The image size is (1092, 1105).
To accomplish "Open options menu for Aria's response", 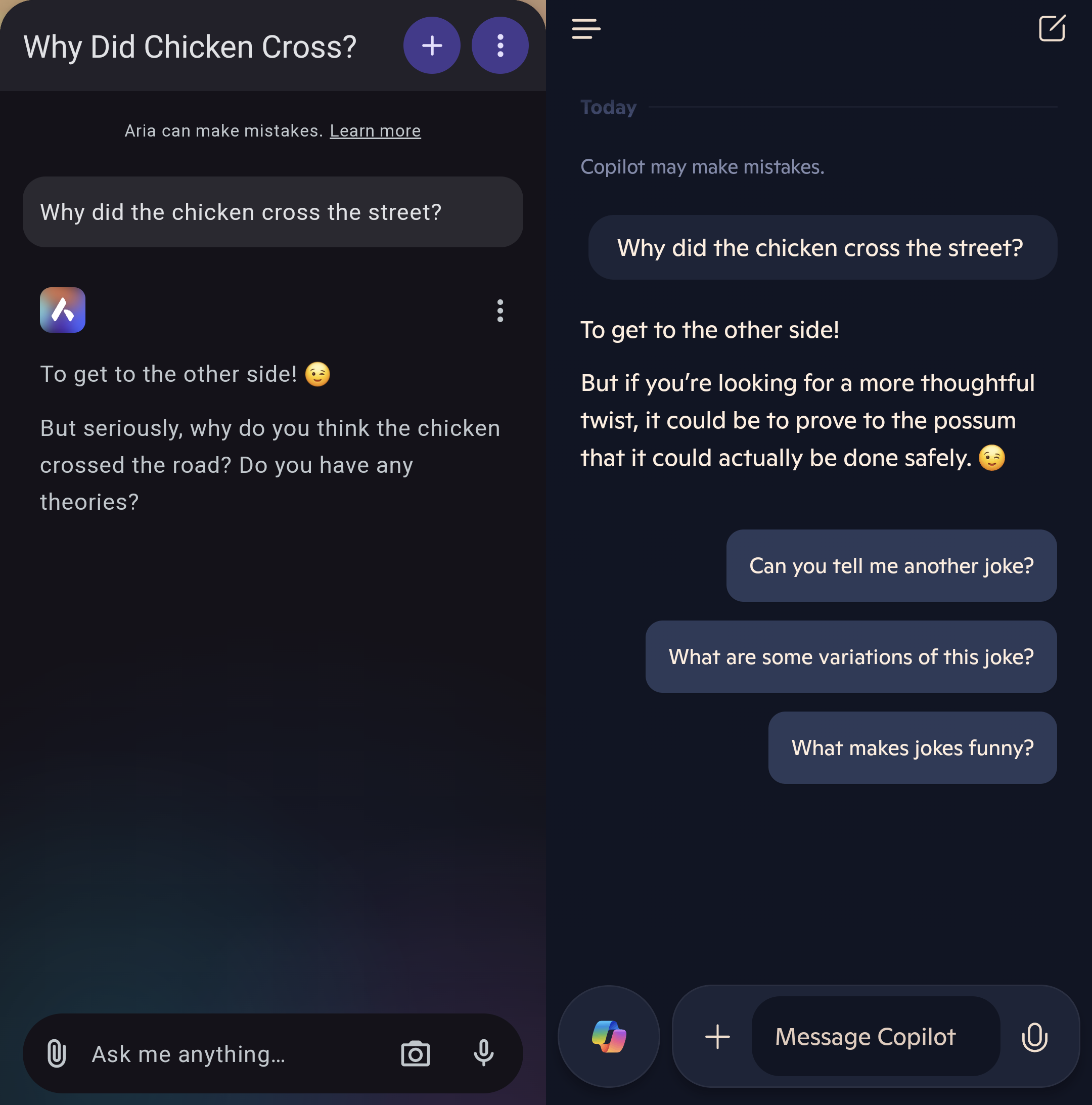I will coord(499,311).
